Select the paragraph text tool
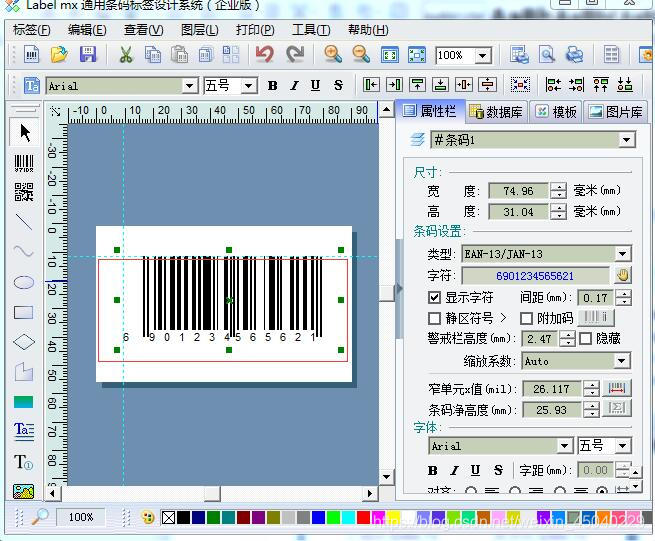The height and width of the screenshot is (541, 655). tap(24, 432)
